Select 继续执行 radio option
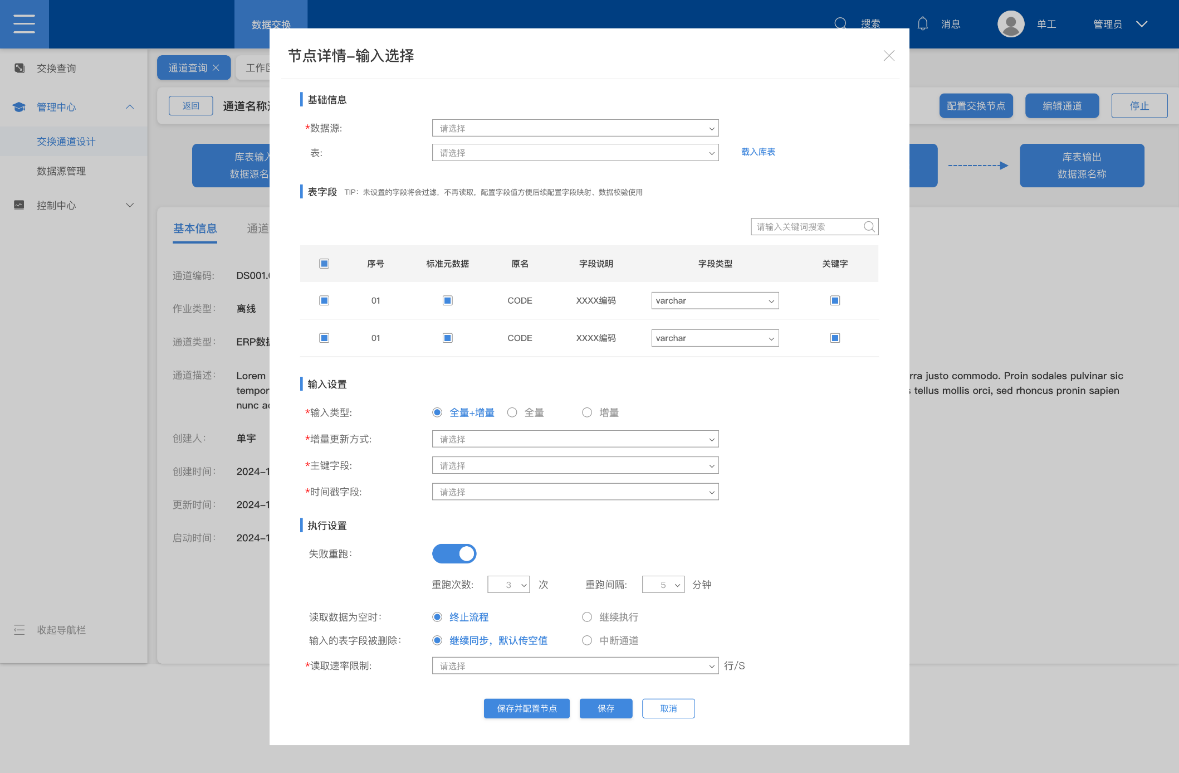Viewport: 1179px width, 773px height. 587,617
